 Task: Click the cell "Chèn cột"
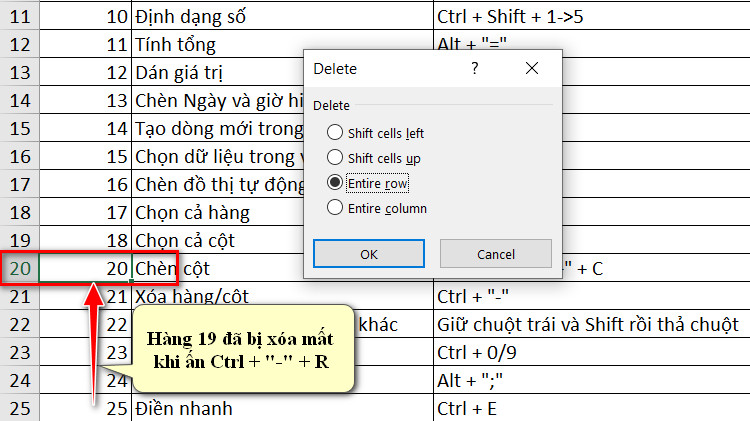coord(218,268)
